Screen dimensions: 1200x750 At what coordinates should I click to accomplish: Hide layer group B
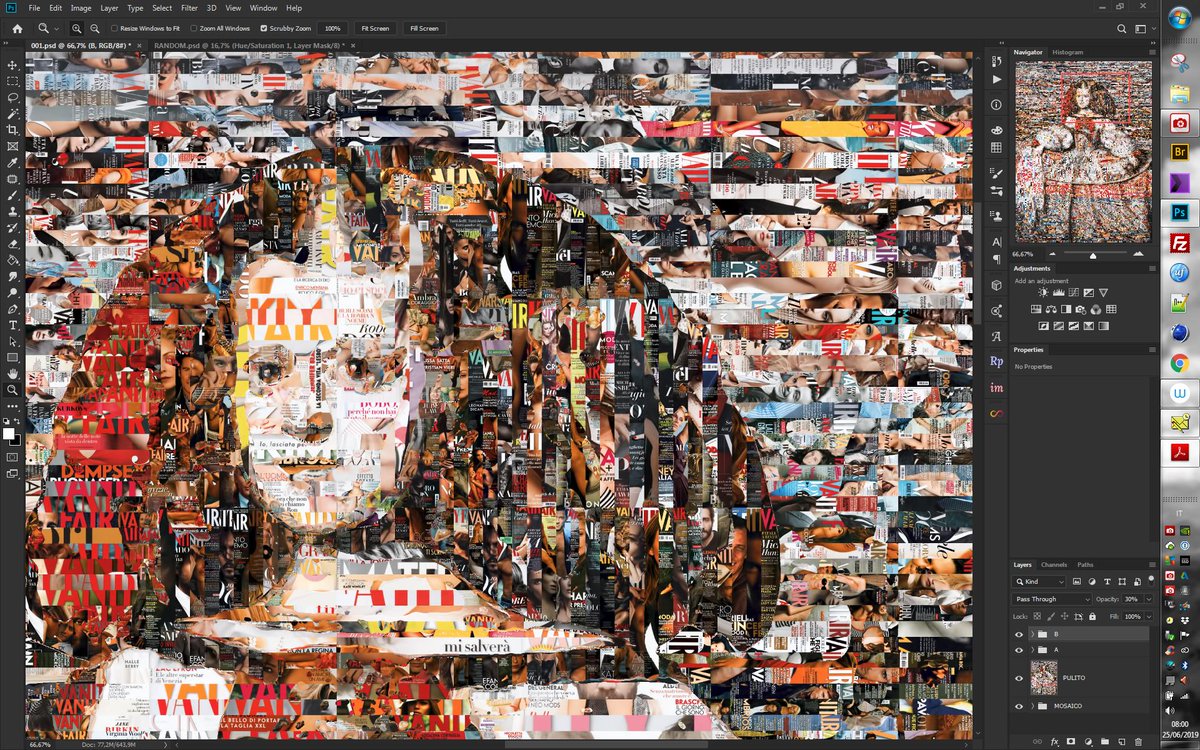click(x=1019, y=634)
